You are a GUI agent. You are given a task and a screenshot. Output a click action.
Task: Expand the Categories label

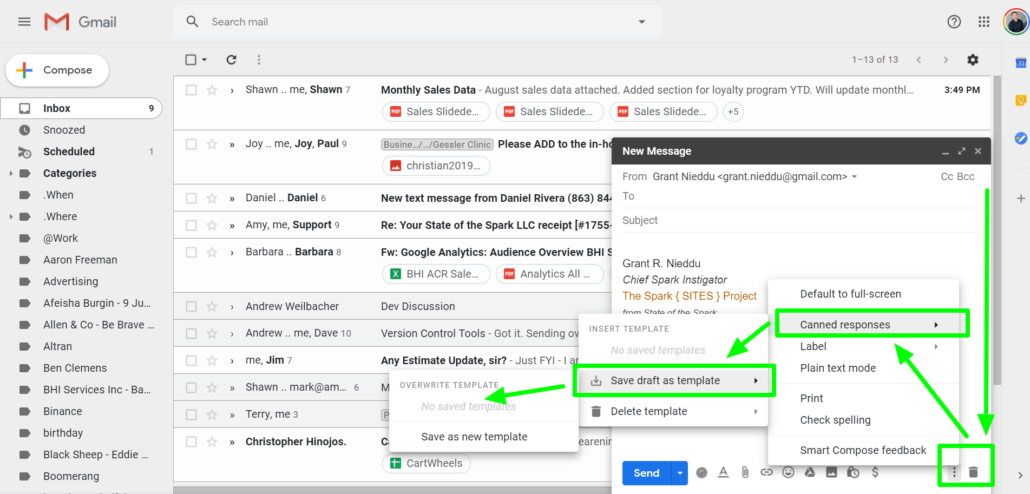tap(11, 173)
